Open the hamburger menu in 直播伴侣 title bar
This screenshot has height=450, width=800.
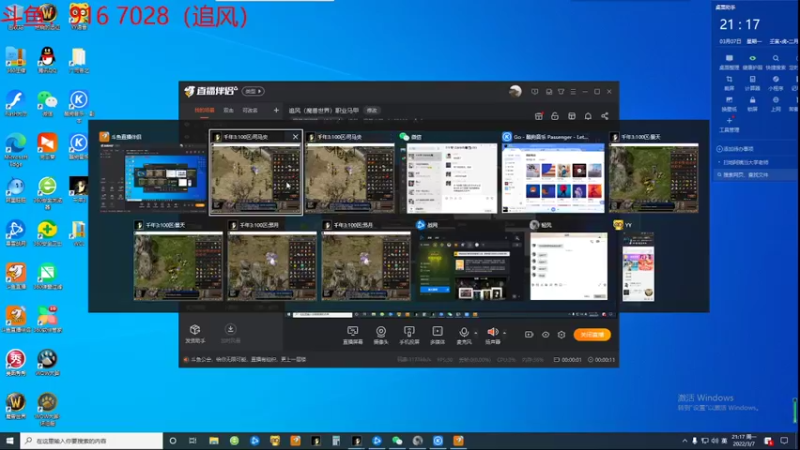coord(573,92)
